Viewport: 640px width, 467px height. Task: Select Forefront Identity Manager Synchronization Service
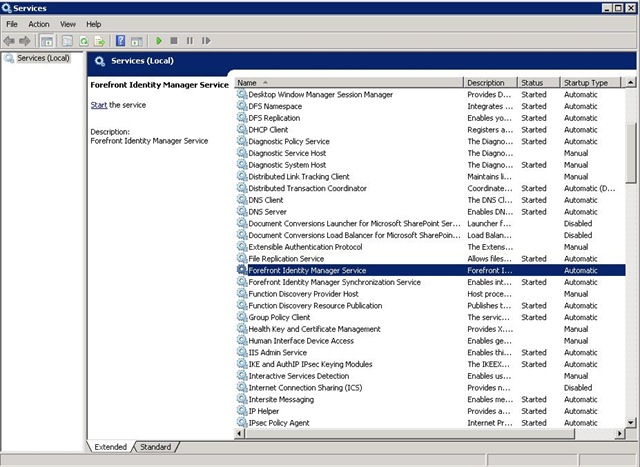pos(430,282)
